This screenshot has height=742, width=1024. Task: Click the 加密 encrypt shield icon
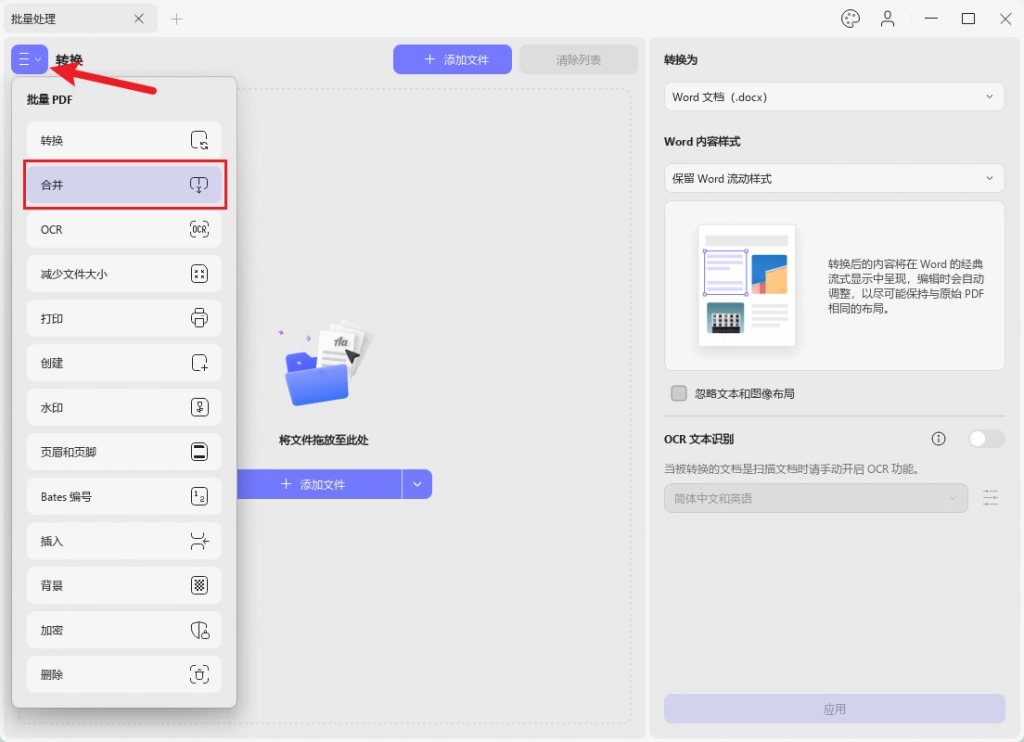coord(199,630)
